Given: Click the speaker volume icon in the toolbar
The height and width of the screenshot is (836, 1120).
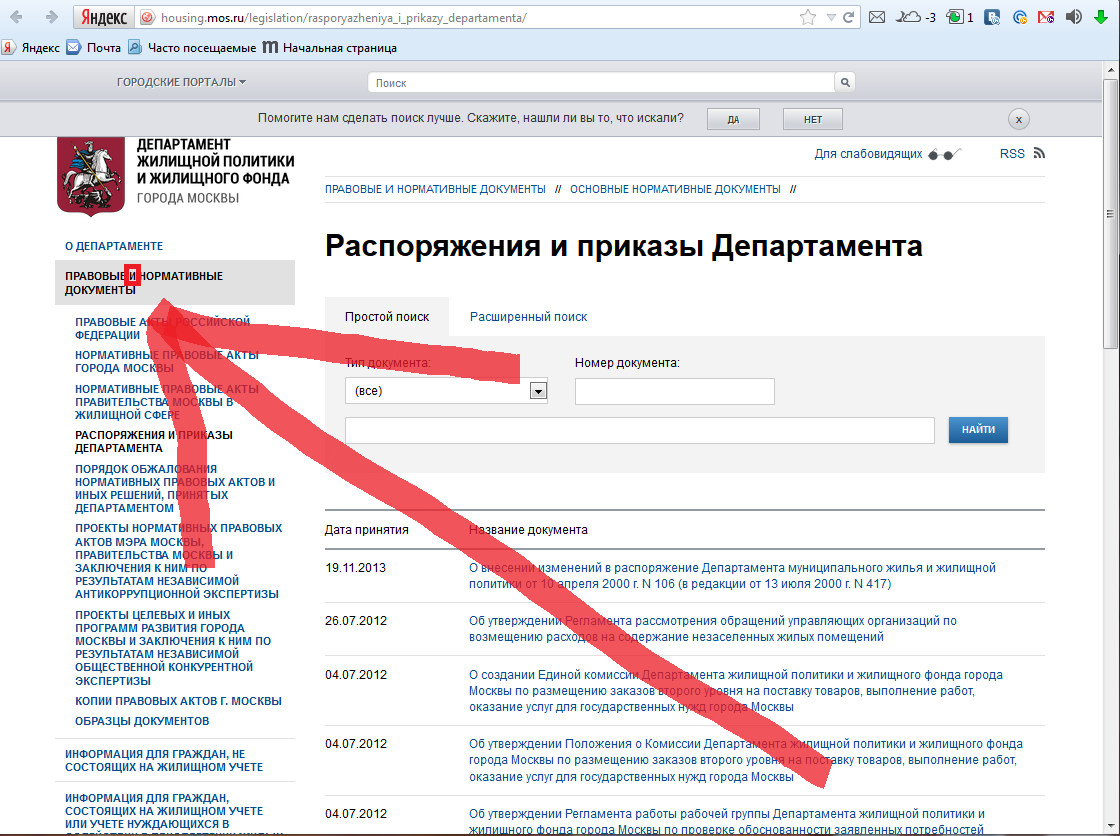Looking at the screenshot, I should pyautogui.click(x=1074, y=17).
